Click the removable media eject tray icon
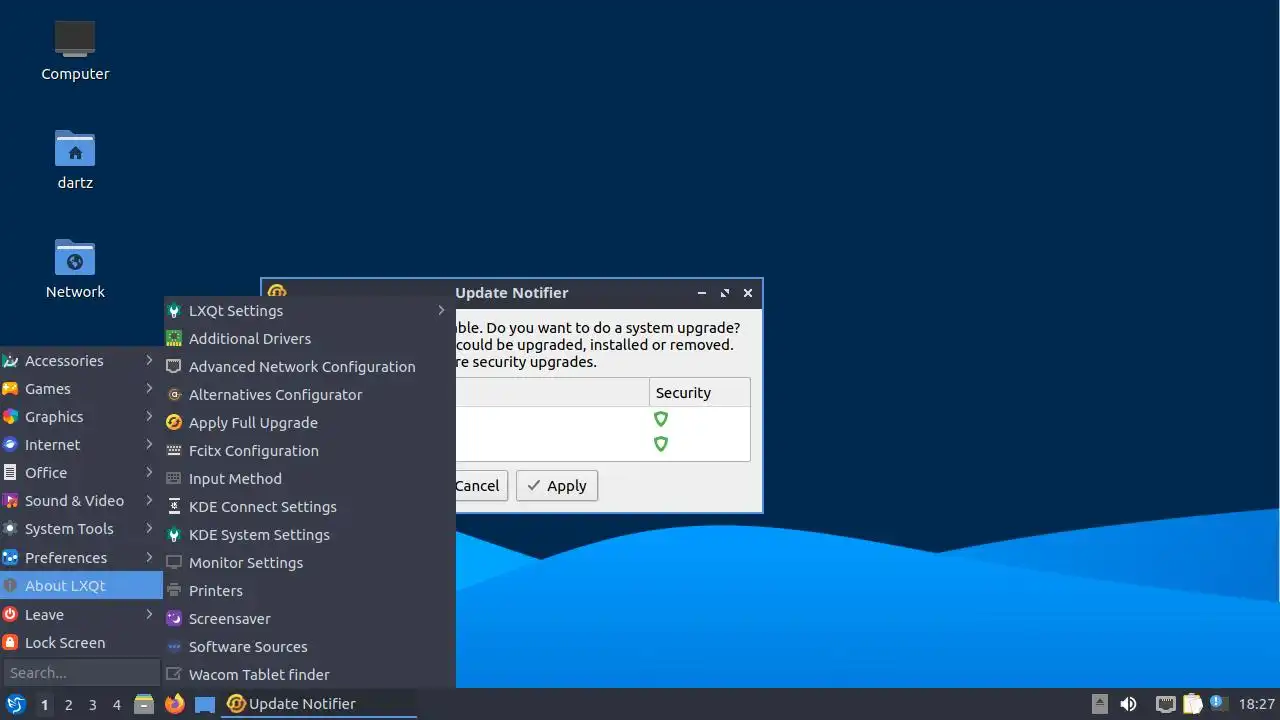This screenshot has width=1280, height=720. [1099, 703]
